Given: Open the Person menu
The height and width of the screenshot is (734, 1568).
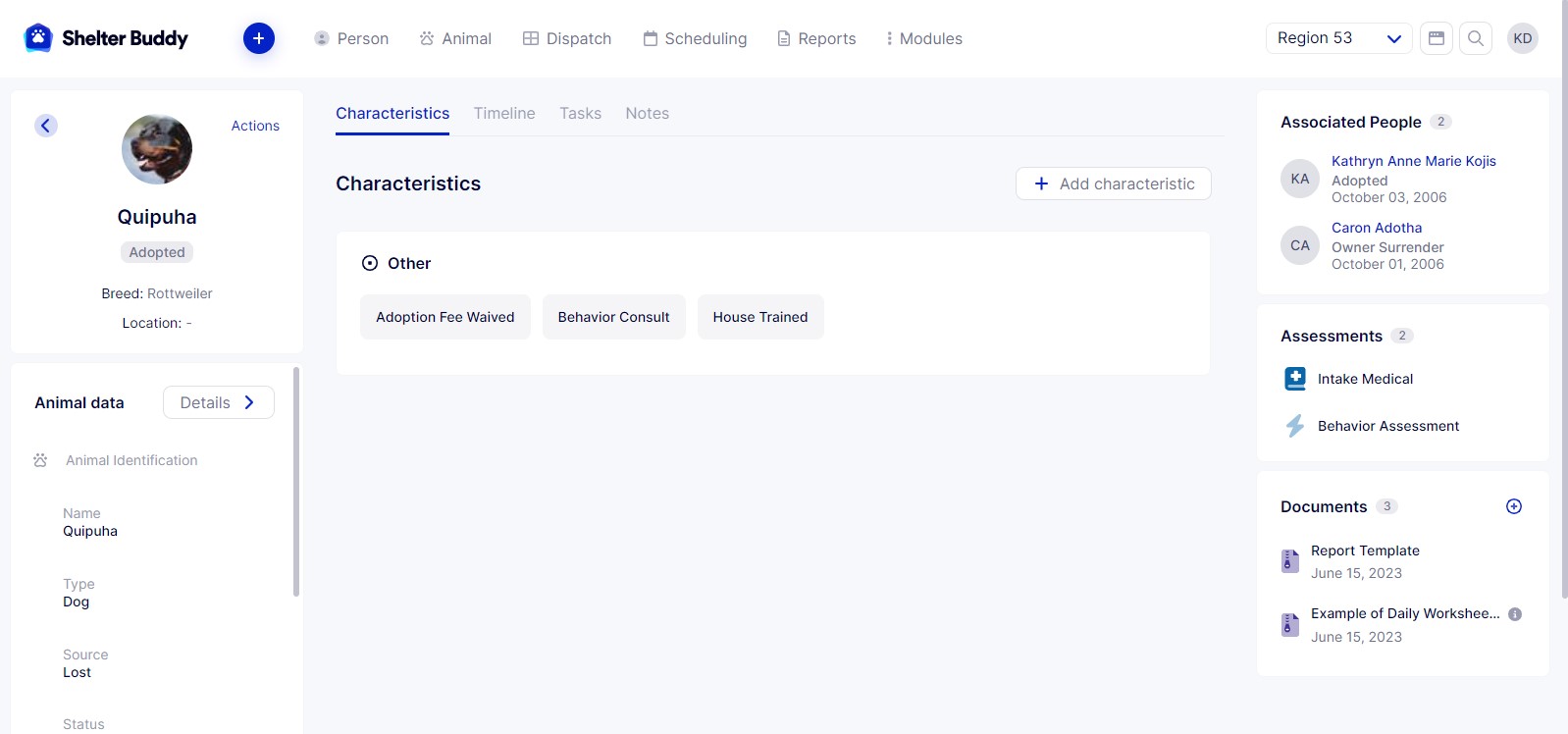Looking at the screenshot, I should (x=351, y=38).
